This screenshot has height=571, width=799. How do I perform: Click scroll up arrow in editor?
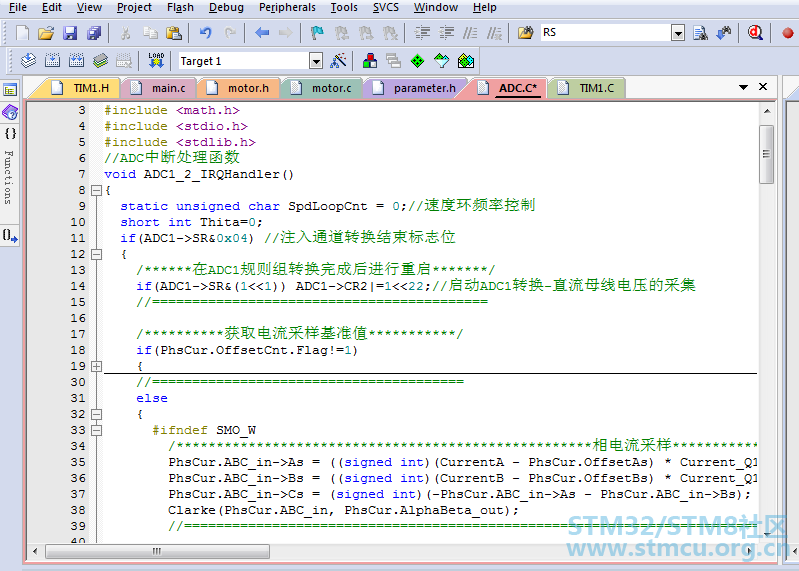pyautogui.click(x=767, y=111)
